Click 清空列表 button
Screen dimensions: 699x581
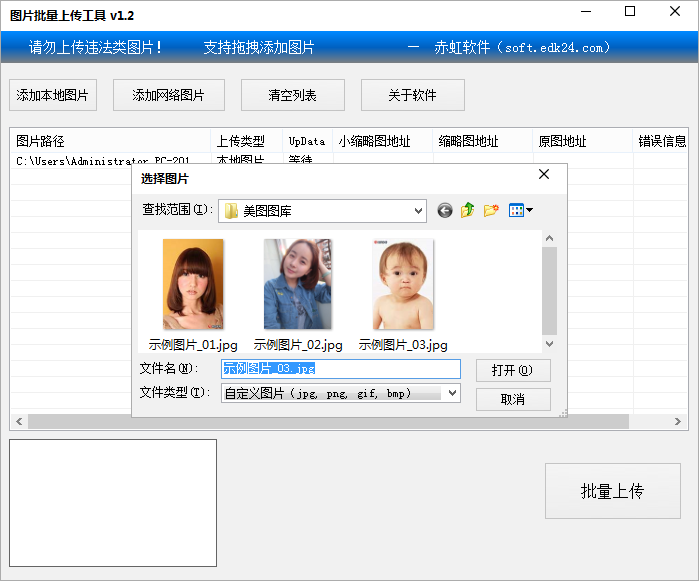pyautogui.click(x=293, y=96)
